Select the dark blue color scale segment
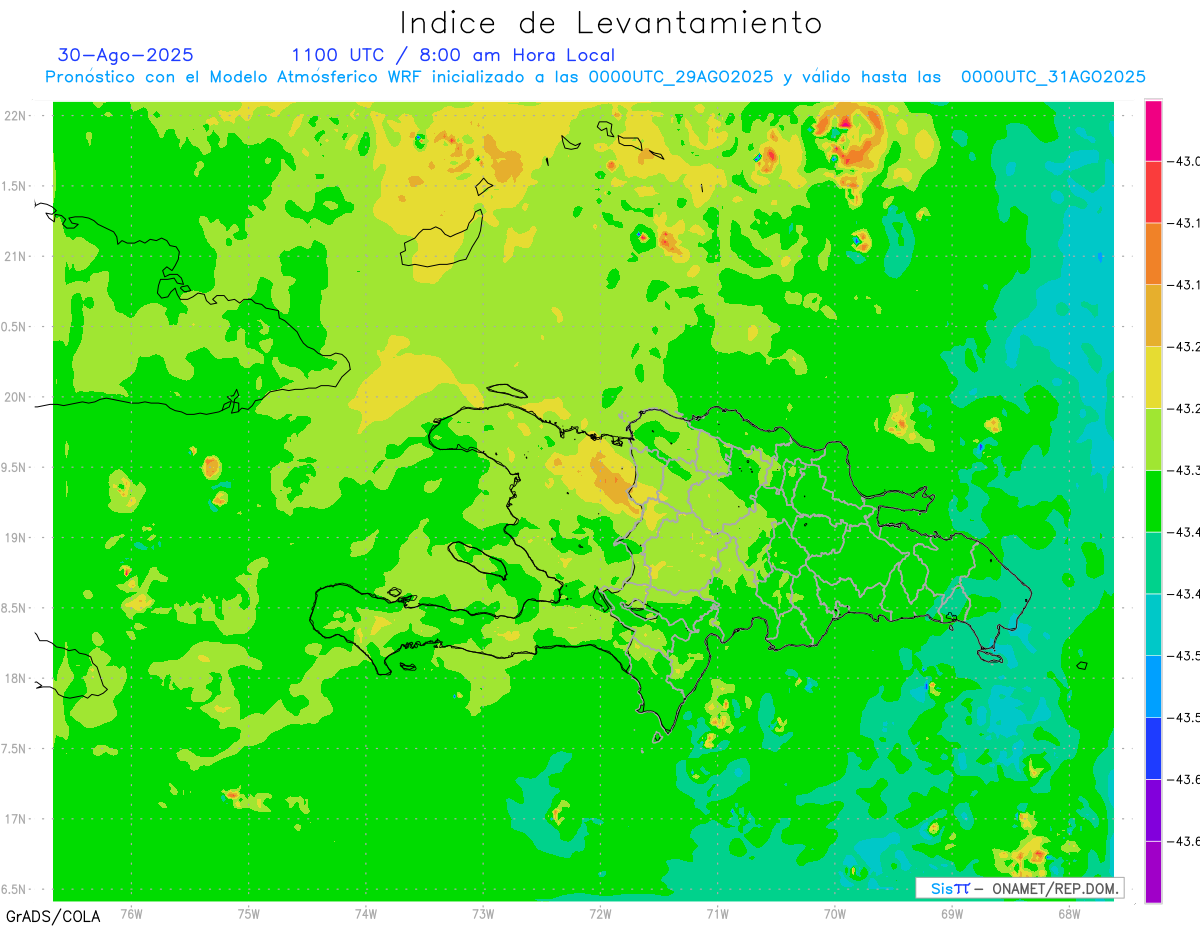 (x=1153, y=748)
